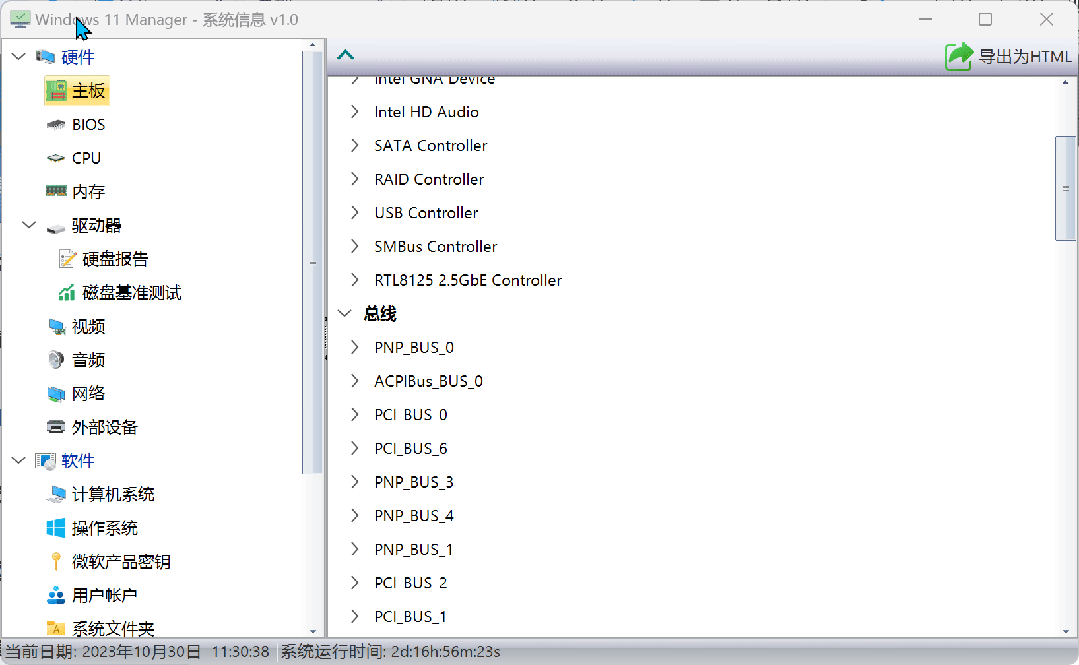Click sidebar scroll up arrow
The height and width of the screenshot is (665, 1079).
312,45
